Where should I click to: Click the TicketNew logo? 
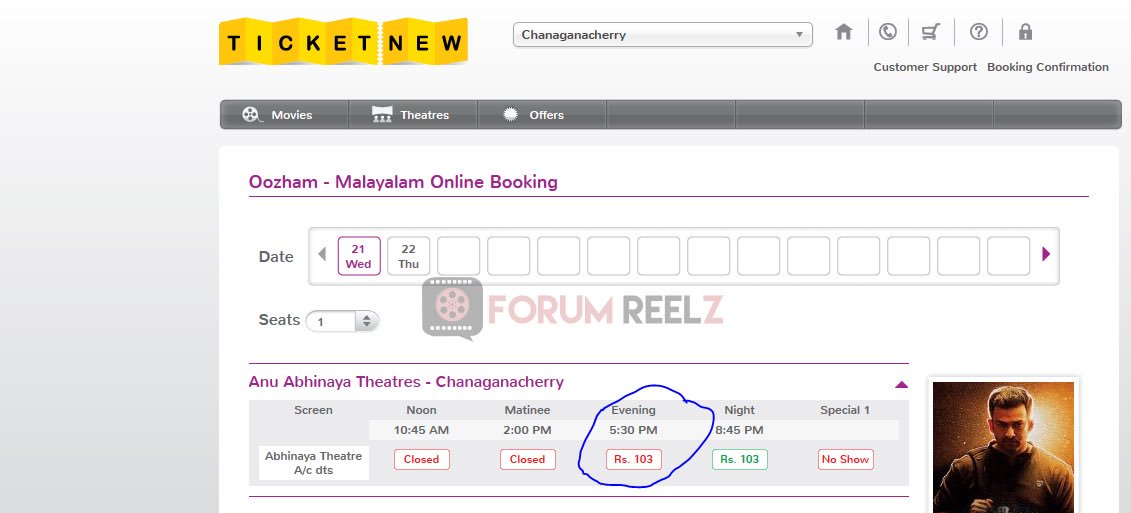(343, 41)
